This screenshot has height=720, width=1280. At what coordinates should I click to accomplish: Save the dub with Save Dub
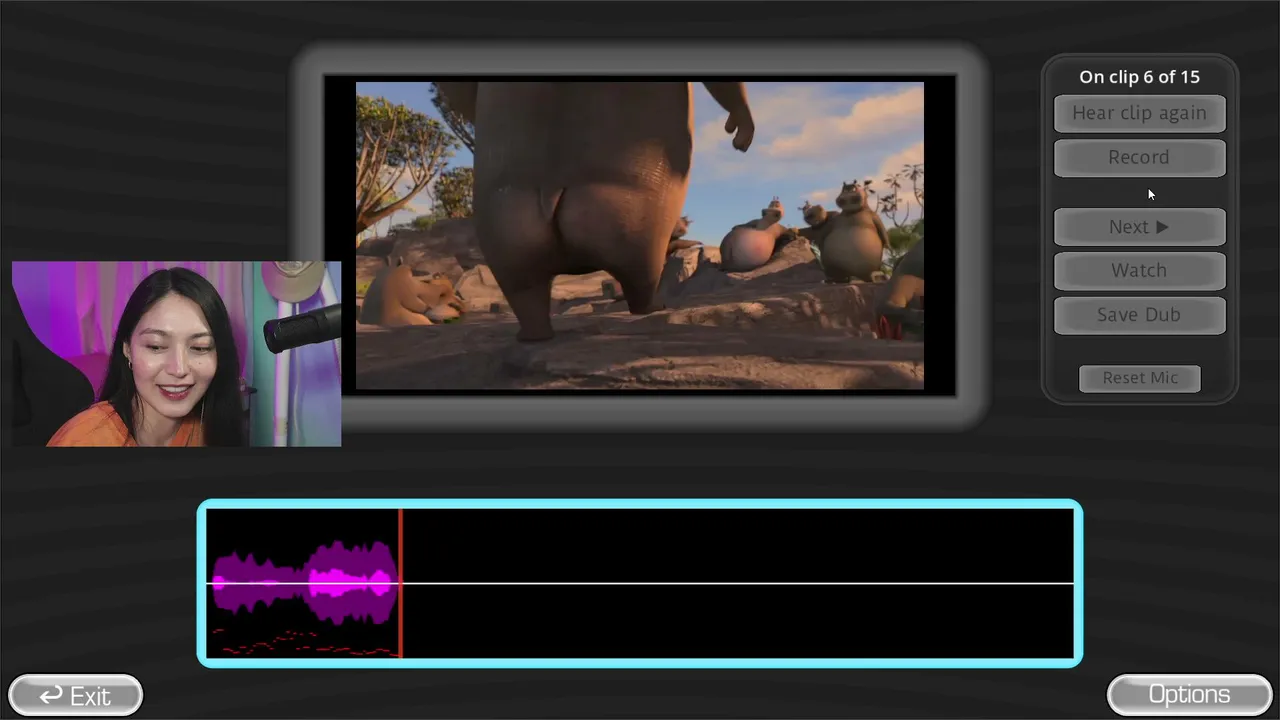[x=1139, y=314]
